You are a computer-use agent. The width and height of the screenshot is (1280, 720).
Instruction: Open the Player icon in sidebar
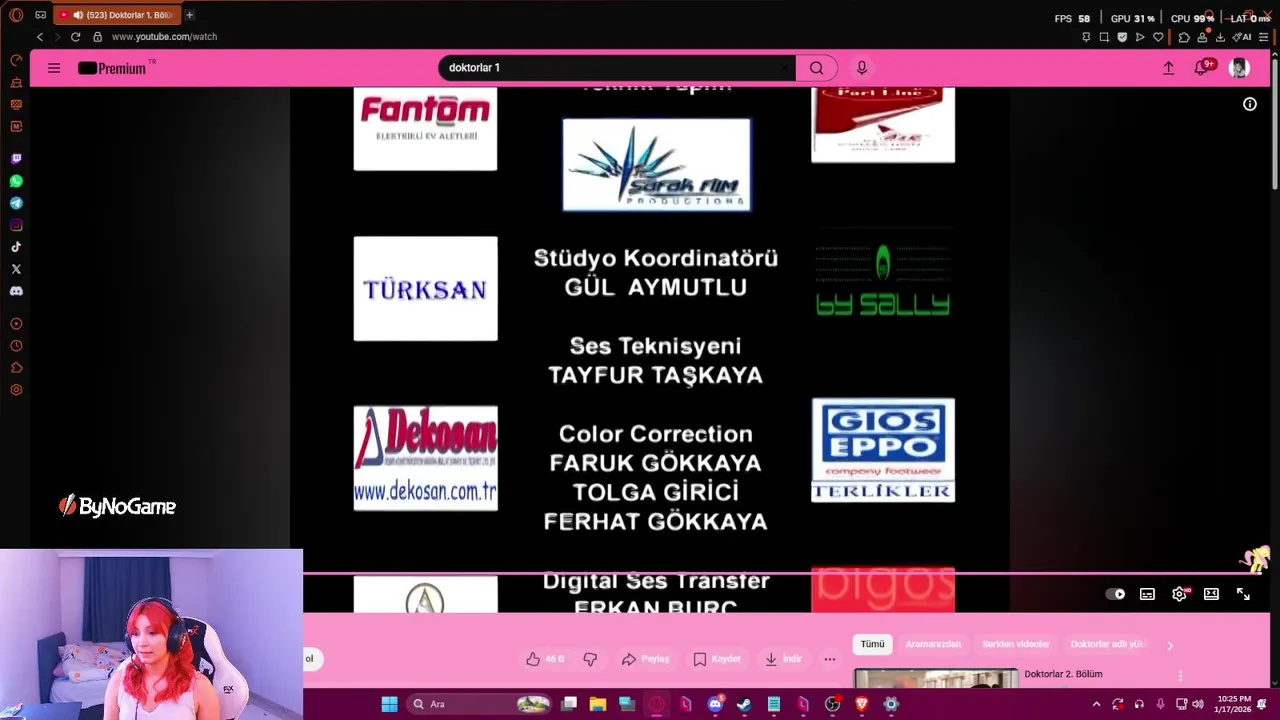pyautogui.click(x=16, y=324)
